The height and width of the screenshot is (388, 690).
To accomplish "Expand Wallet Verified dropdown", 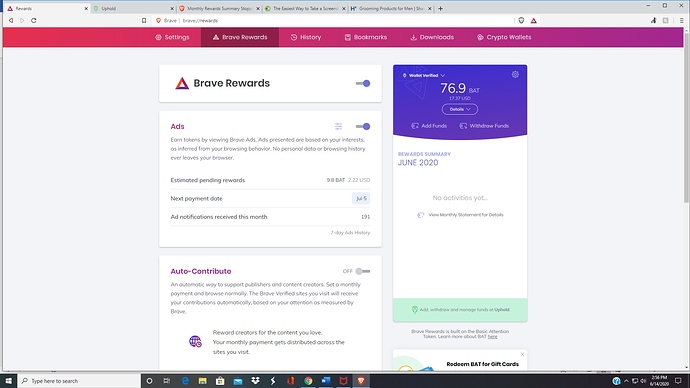I will click(424, 75).
